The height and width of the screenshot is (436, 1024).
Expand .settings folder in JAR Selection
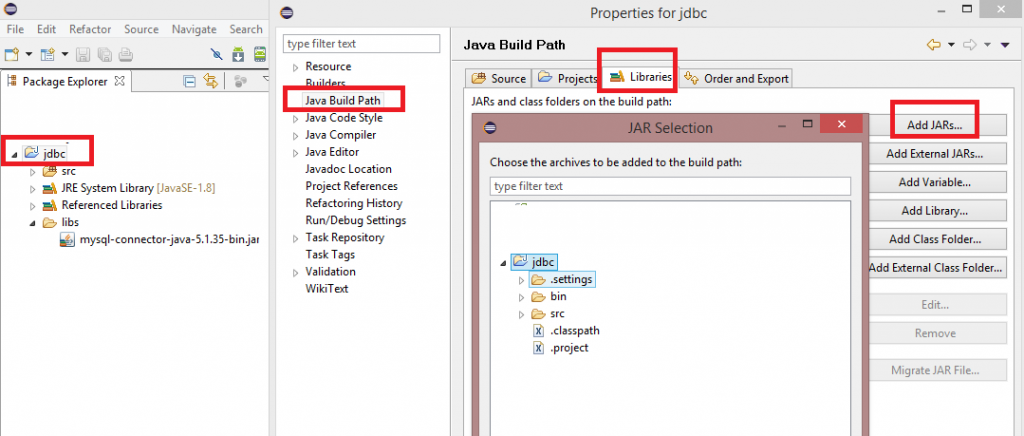coord(521,280)
